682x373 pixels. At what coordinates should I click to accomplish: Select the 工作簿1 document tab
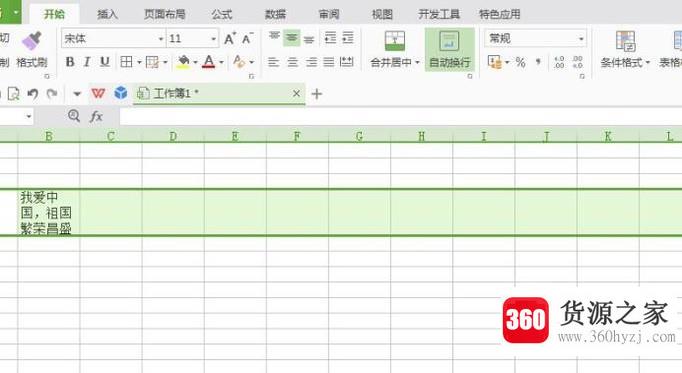[219, 93]
